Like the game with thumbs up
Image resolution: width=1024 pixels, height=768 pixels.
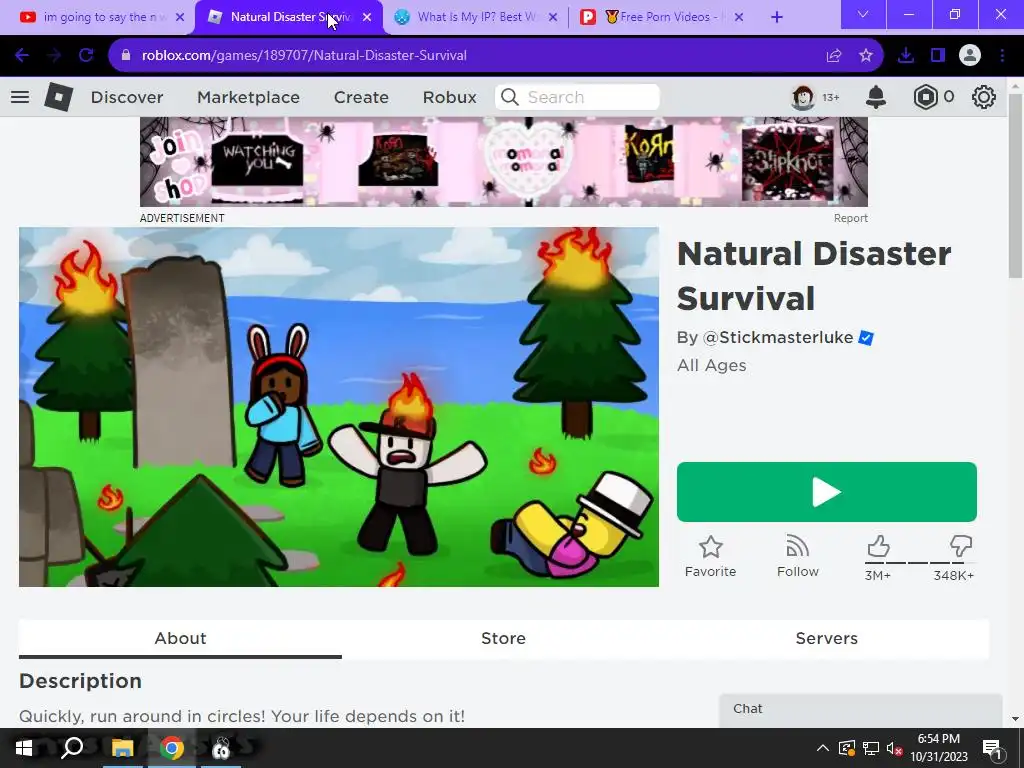pos(878,546)
